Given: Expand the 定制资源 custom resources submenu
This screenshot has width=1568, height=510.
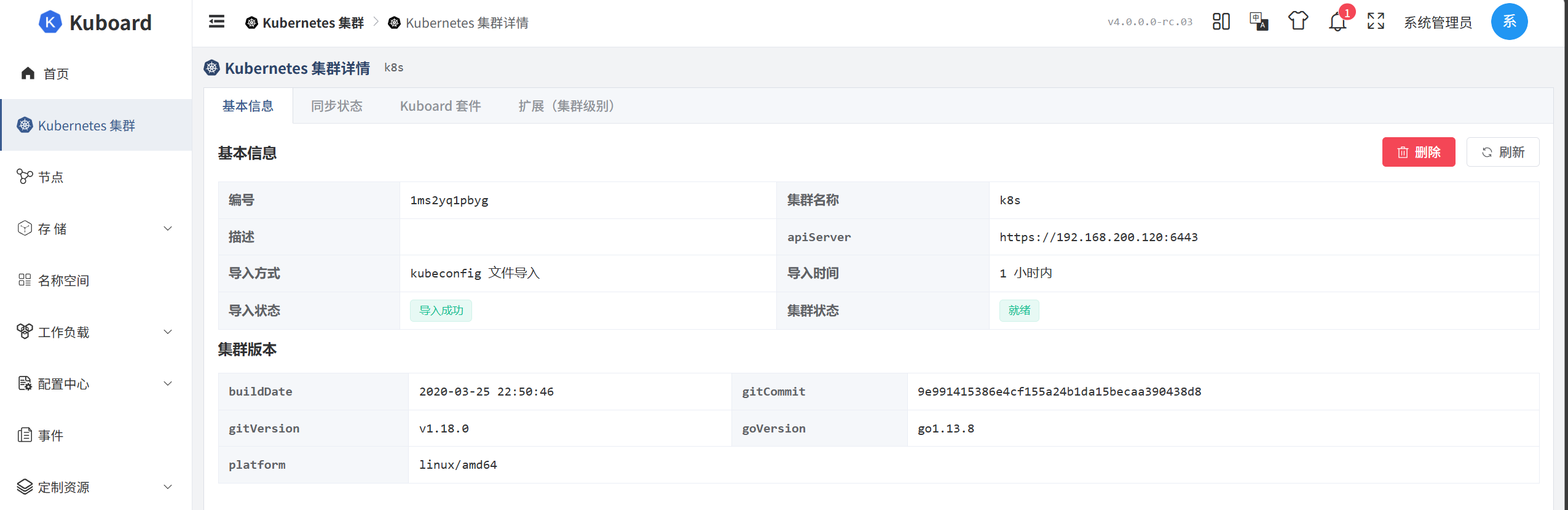Looking at the screenshot, I should click(96, 487).
